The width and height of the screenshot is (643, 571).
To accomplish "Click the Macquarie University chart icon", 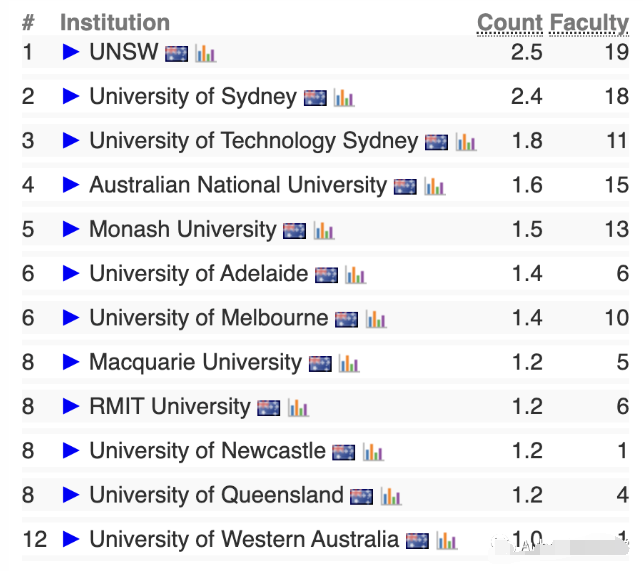I will point(348,364).
